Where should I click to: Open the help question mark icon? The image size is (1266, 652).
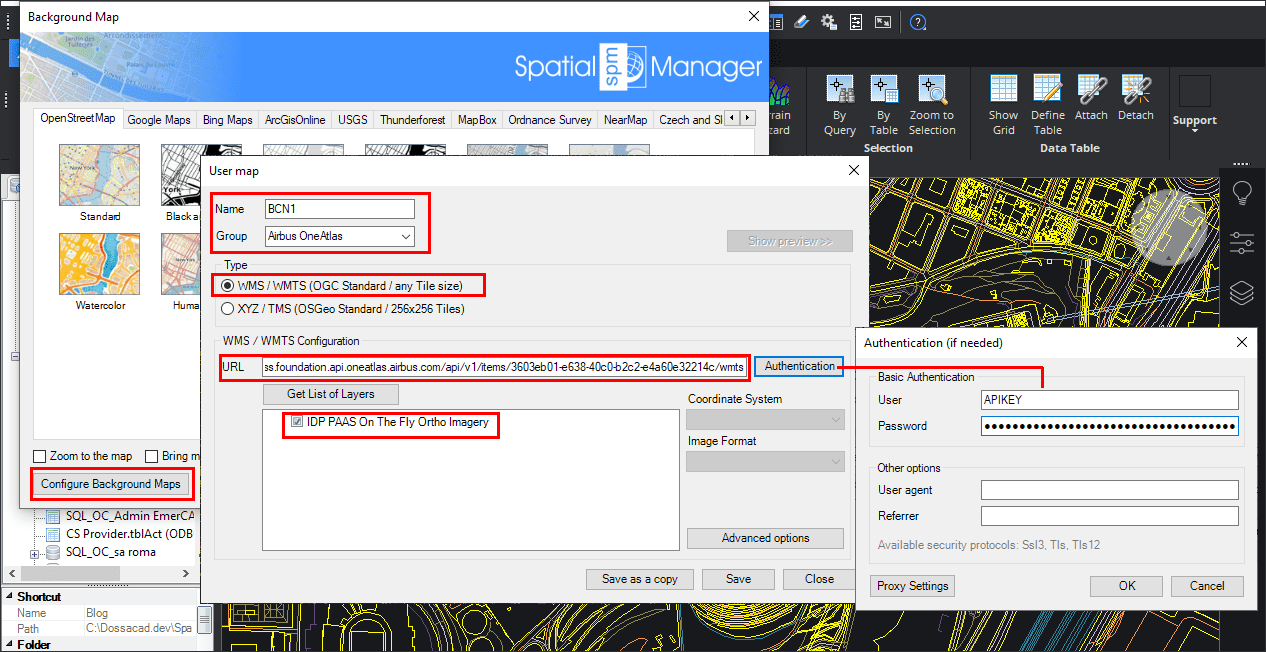click(x=918, y=22)
